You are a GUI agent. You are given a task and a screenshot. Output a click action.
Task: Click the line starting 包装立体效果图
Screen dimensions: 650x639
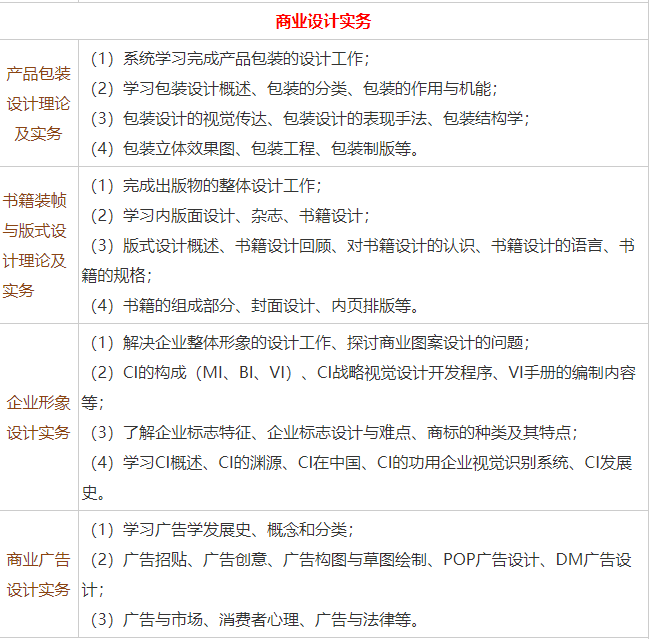(x=254, y=148)
